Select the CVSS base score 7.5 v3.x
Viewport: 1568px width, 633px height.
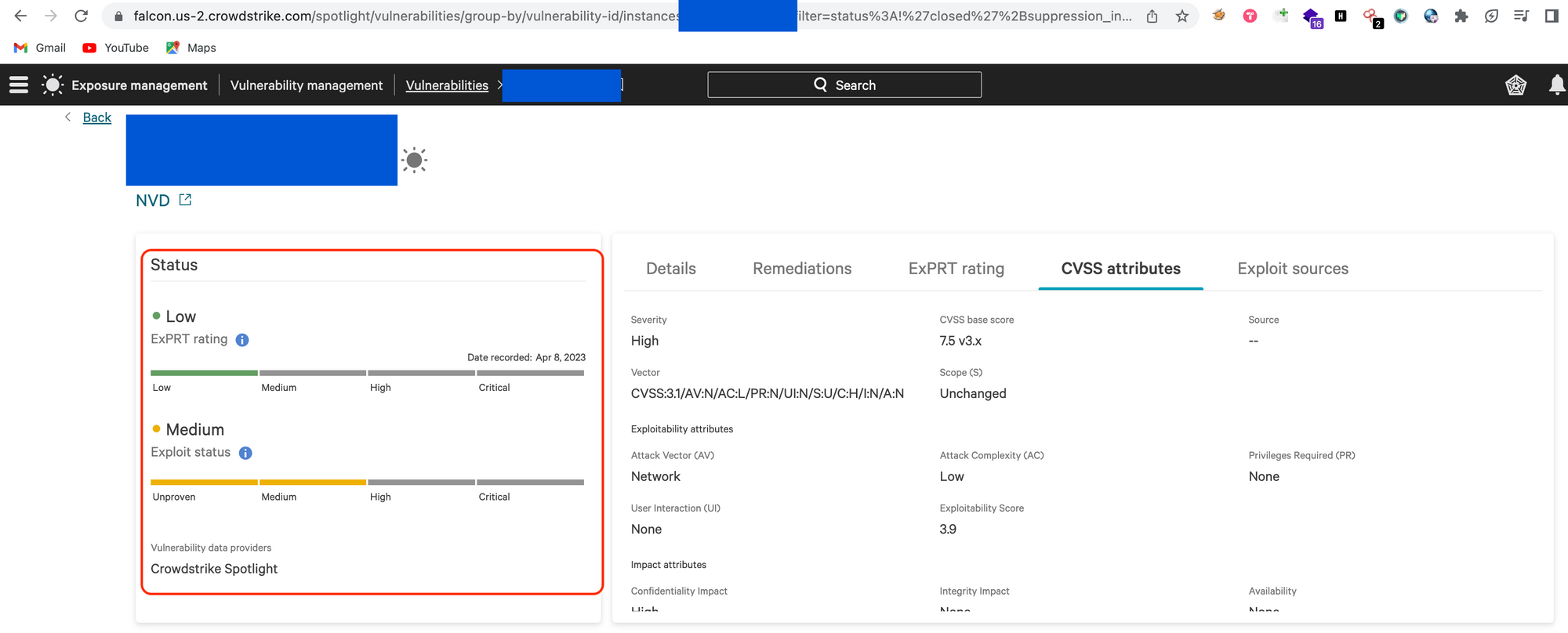[960, 341]
